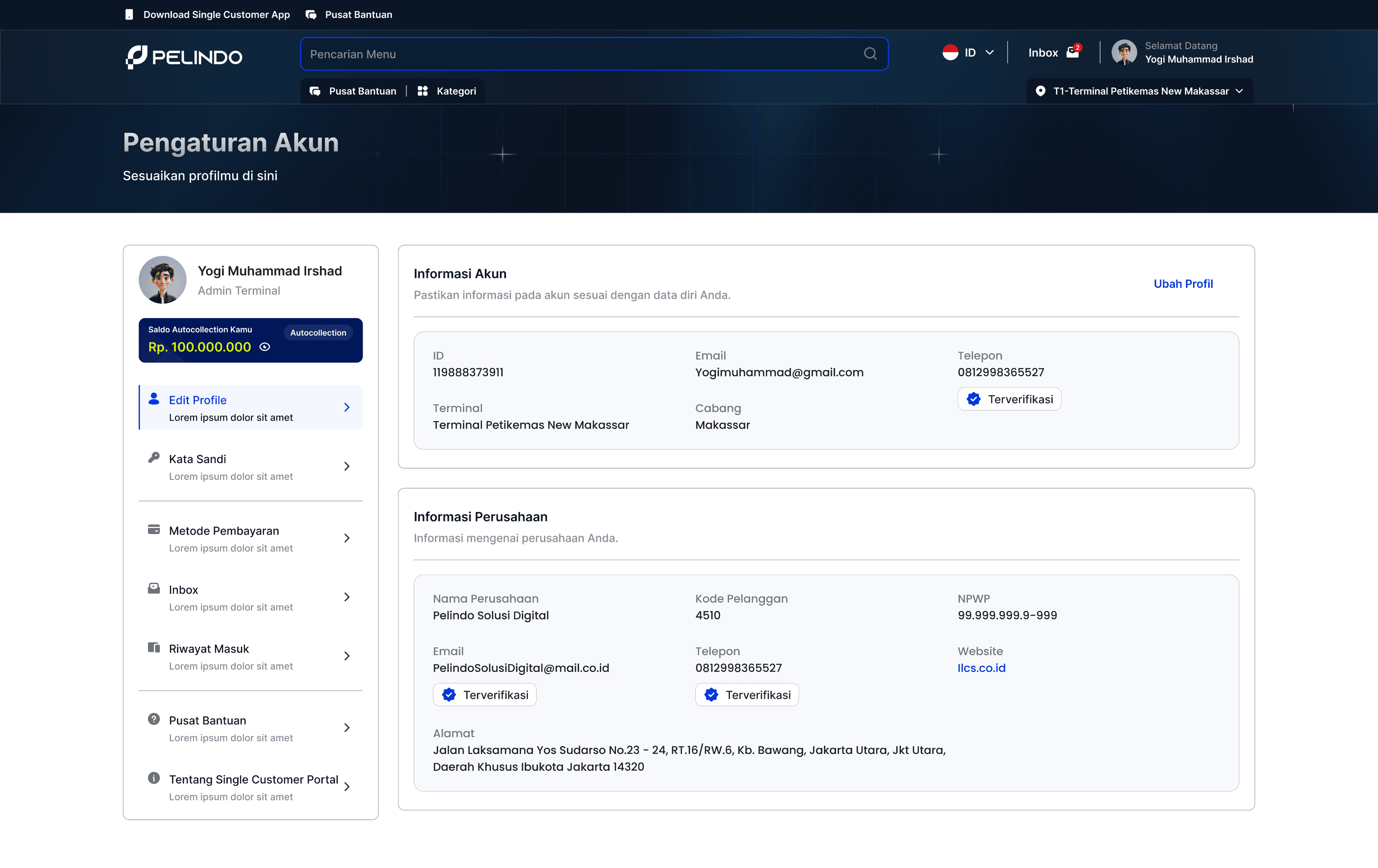
Task: Click the Kategori grid icon
Action: click(x=422, y=91)
